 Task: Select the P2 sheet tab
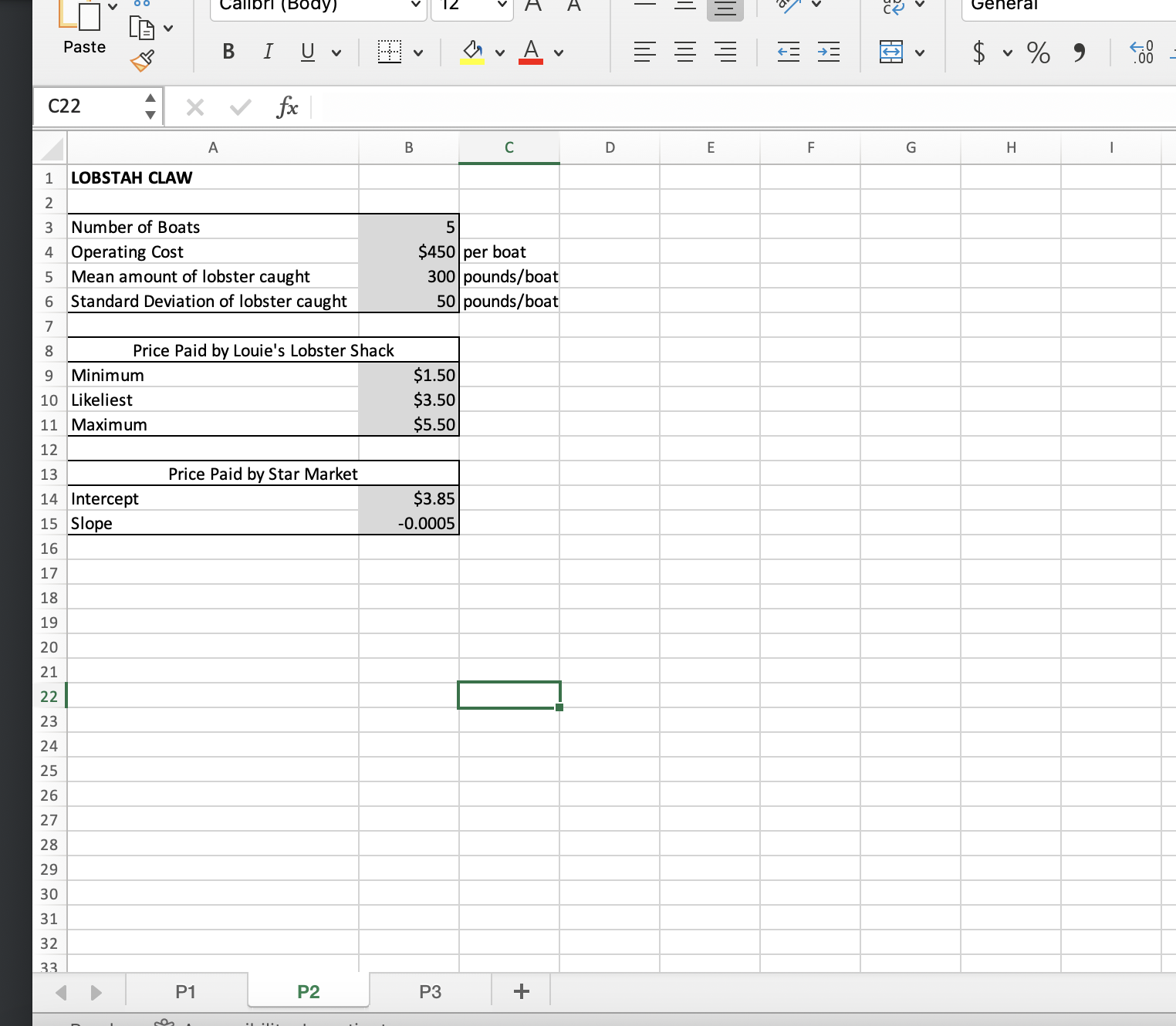[309, 991]
